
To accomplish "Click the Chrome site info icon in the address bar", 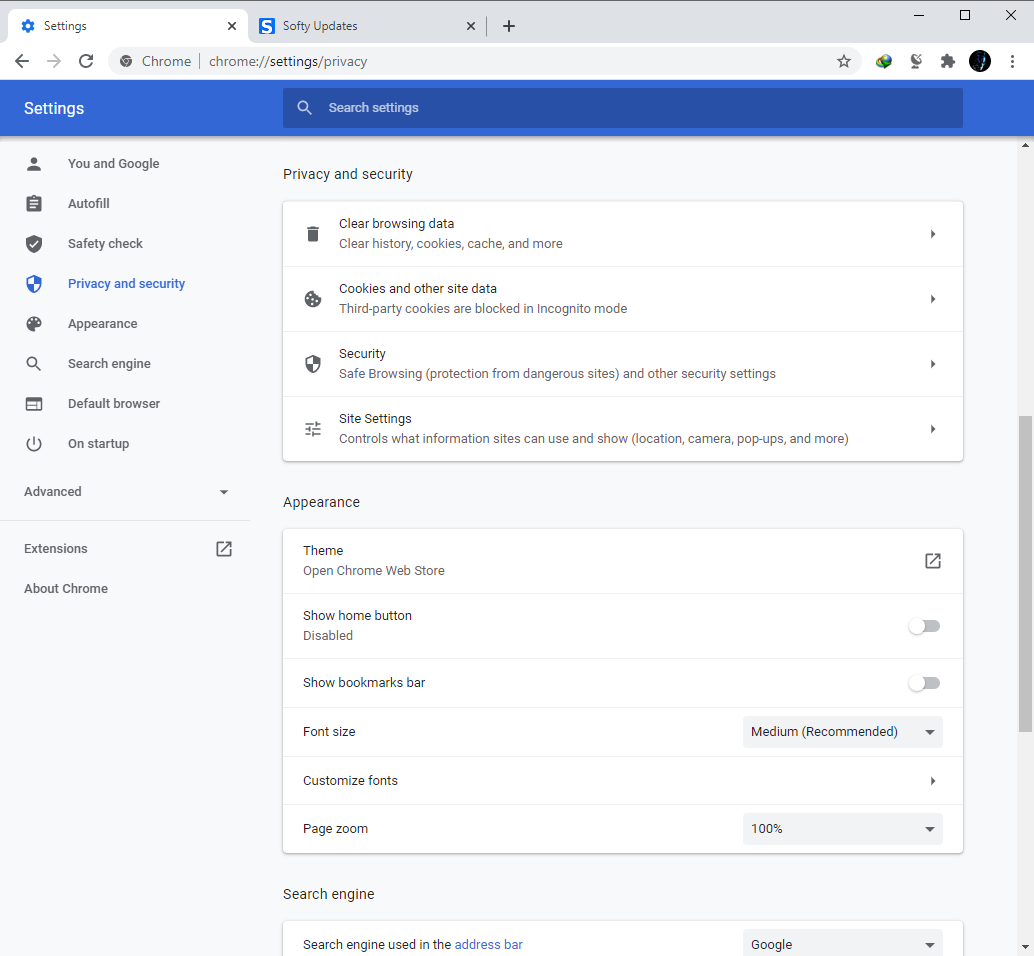I will 126,61.
